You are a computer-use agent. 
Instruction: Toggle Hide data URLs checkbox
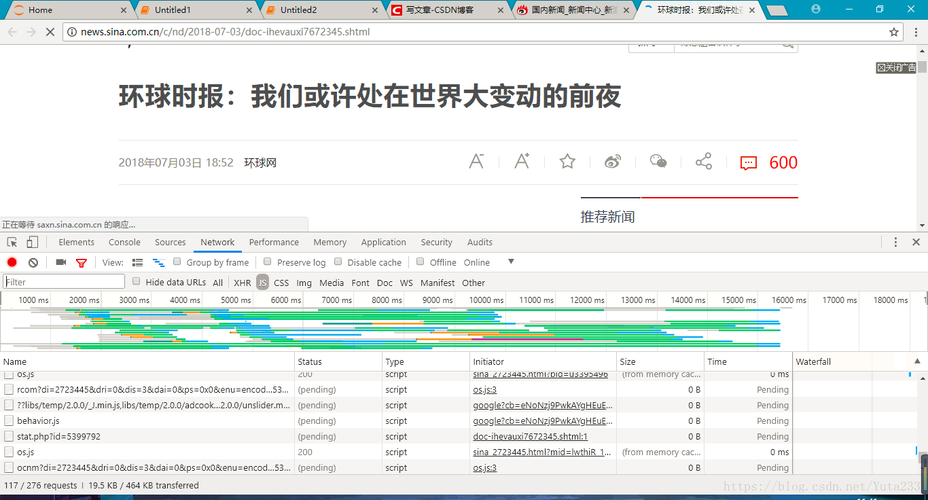coord(136,281)
